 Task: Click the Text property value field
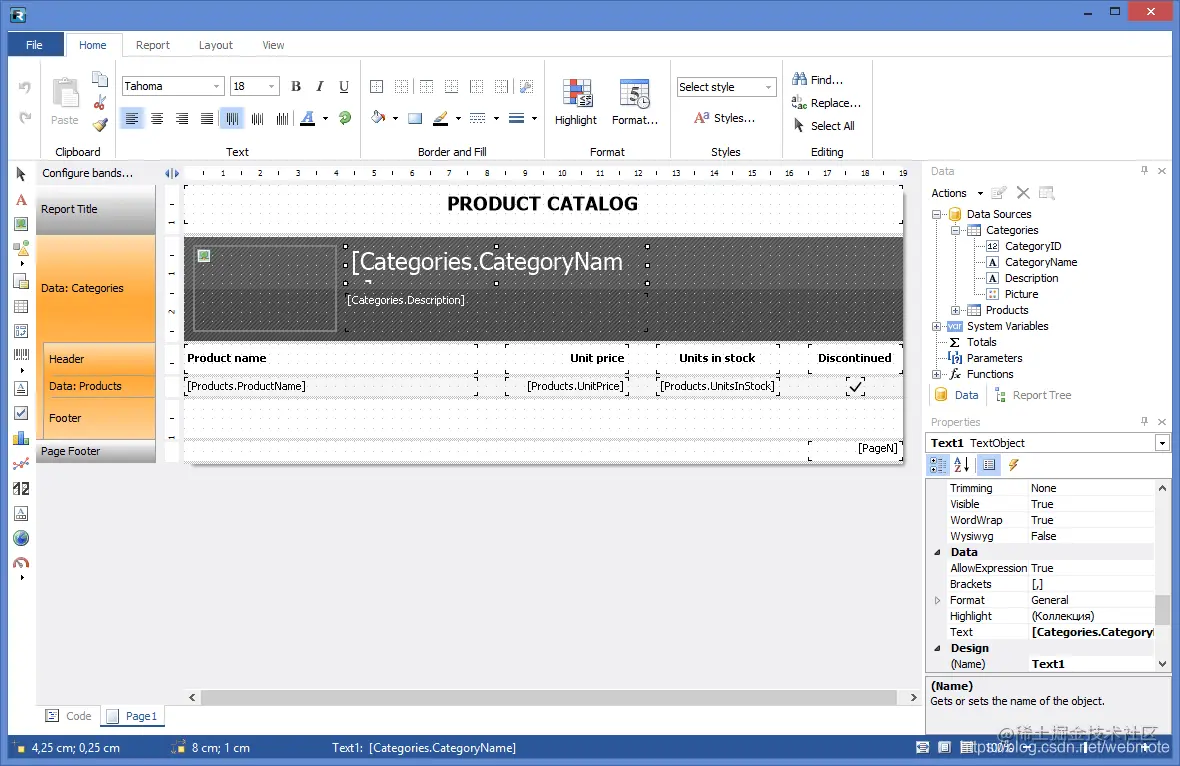point(1091,632)
